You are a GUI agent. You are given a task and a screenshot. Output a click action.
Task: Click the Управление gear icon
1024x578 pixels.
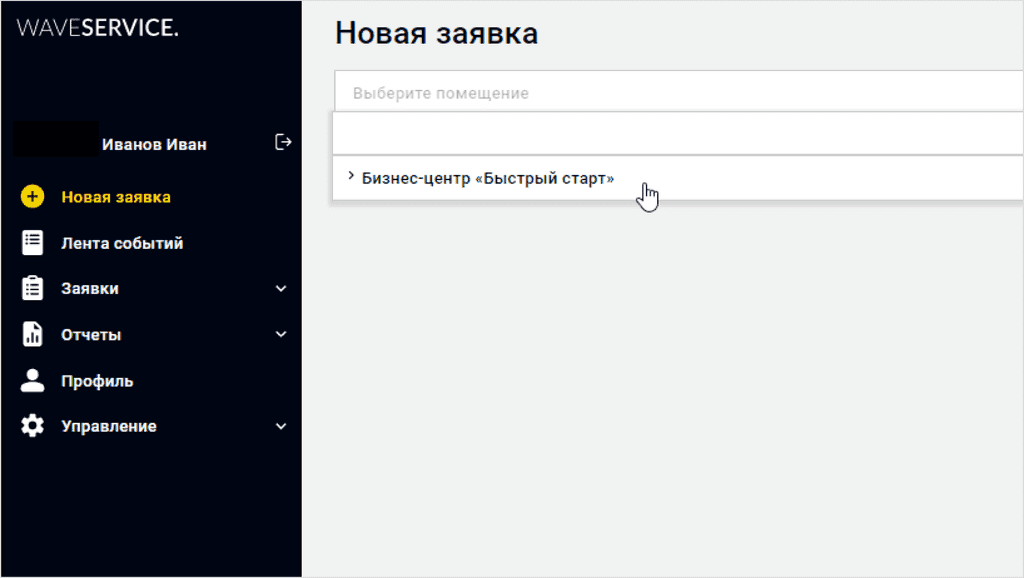[33, 426]
